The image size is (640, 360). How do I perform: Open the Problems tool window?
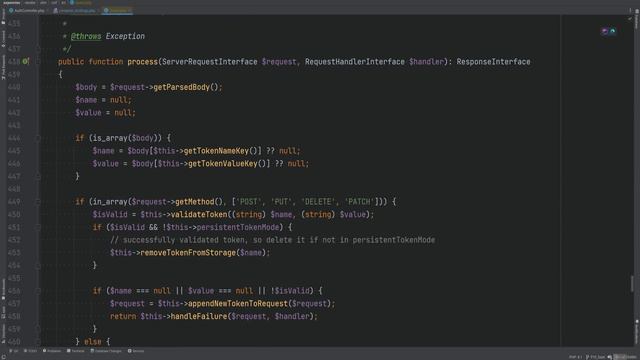coord(52,351)
